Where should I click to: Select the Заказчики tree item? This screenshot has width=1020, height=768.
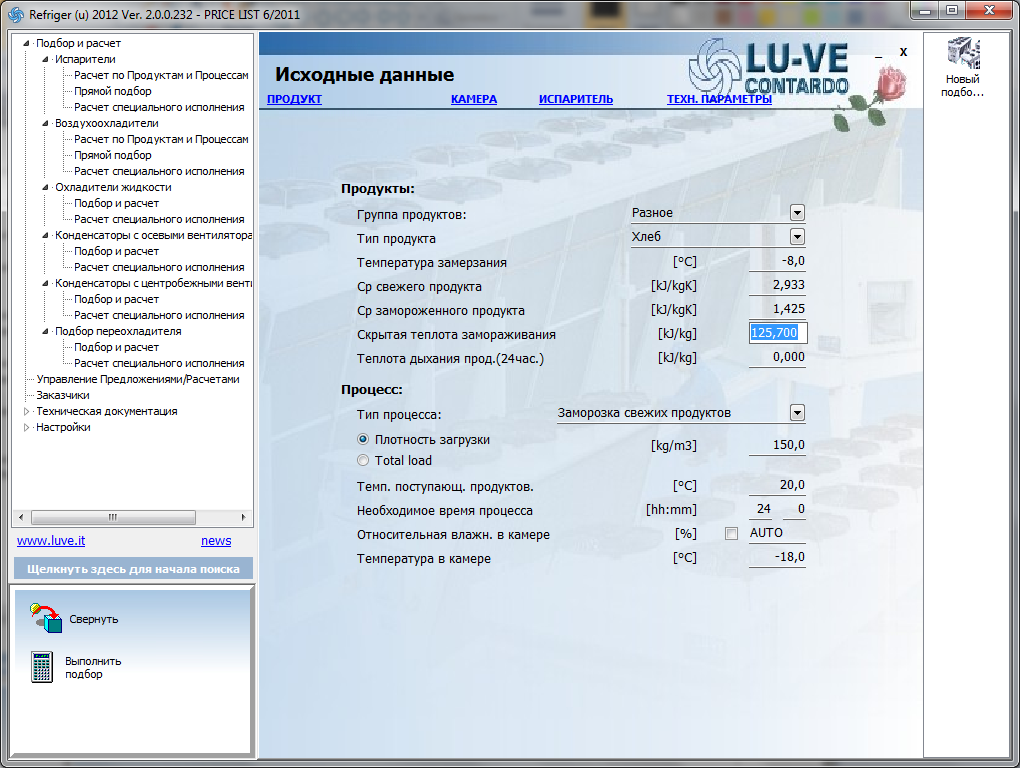62,395
